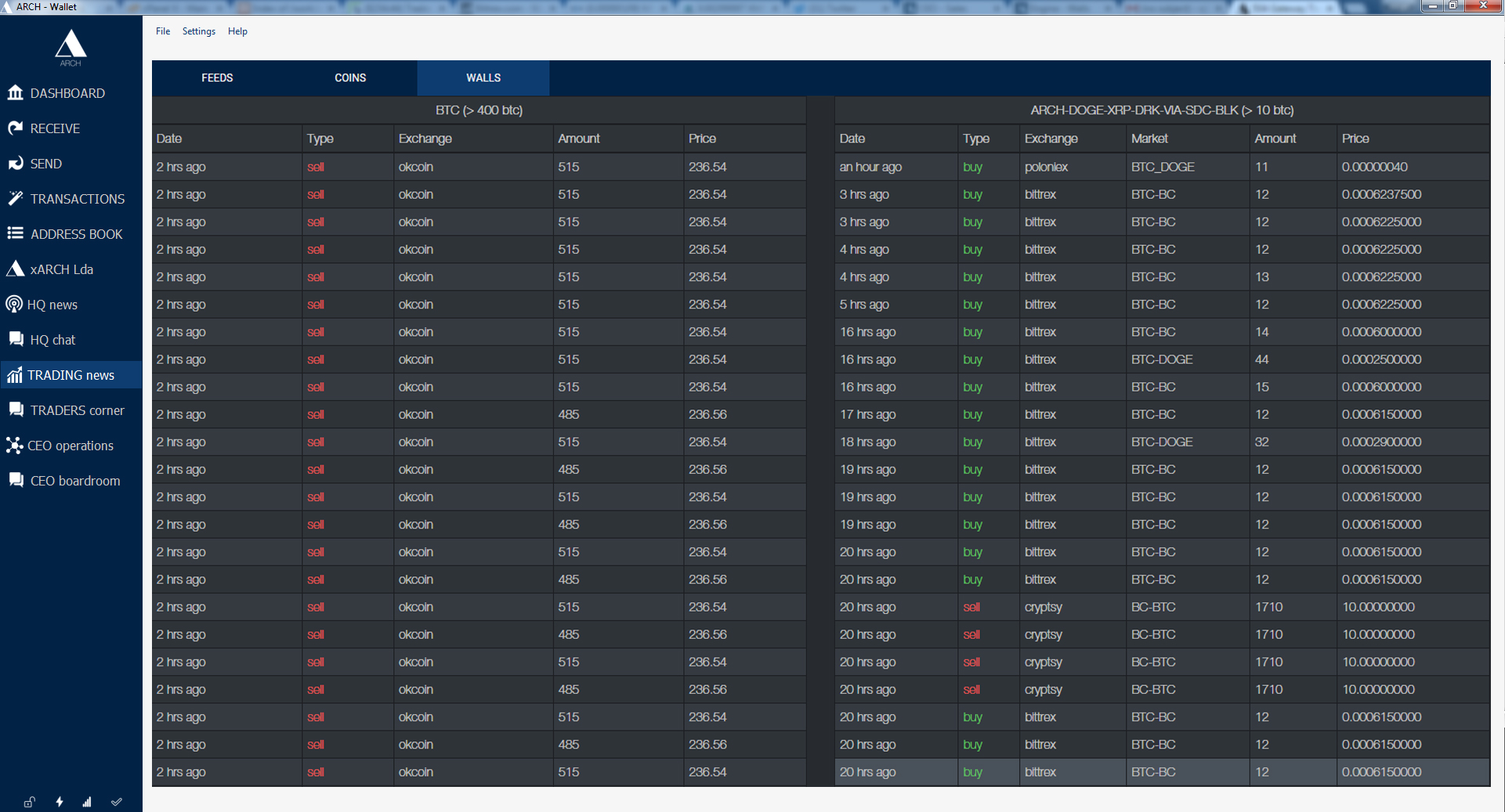
Task: Select the WALLS tab
Action: [x=483, y=78]
